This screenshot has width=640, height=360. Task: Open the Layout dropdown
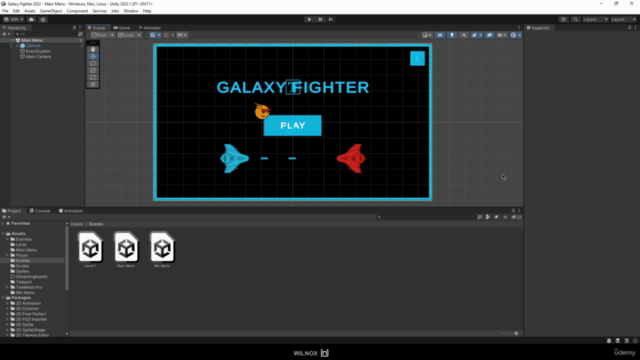[x=623, y=19]
